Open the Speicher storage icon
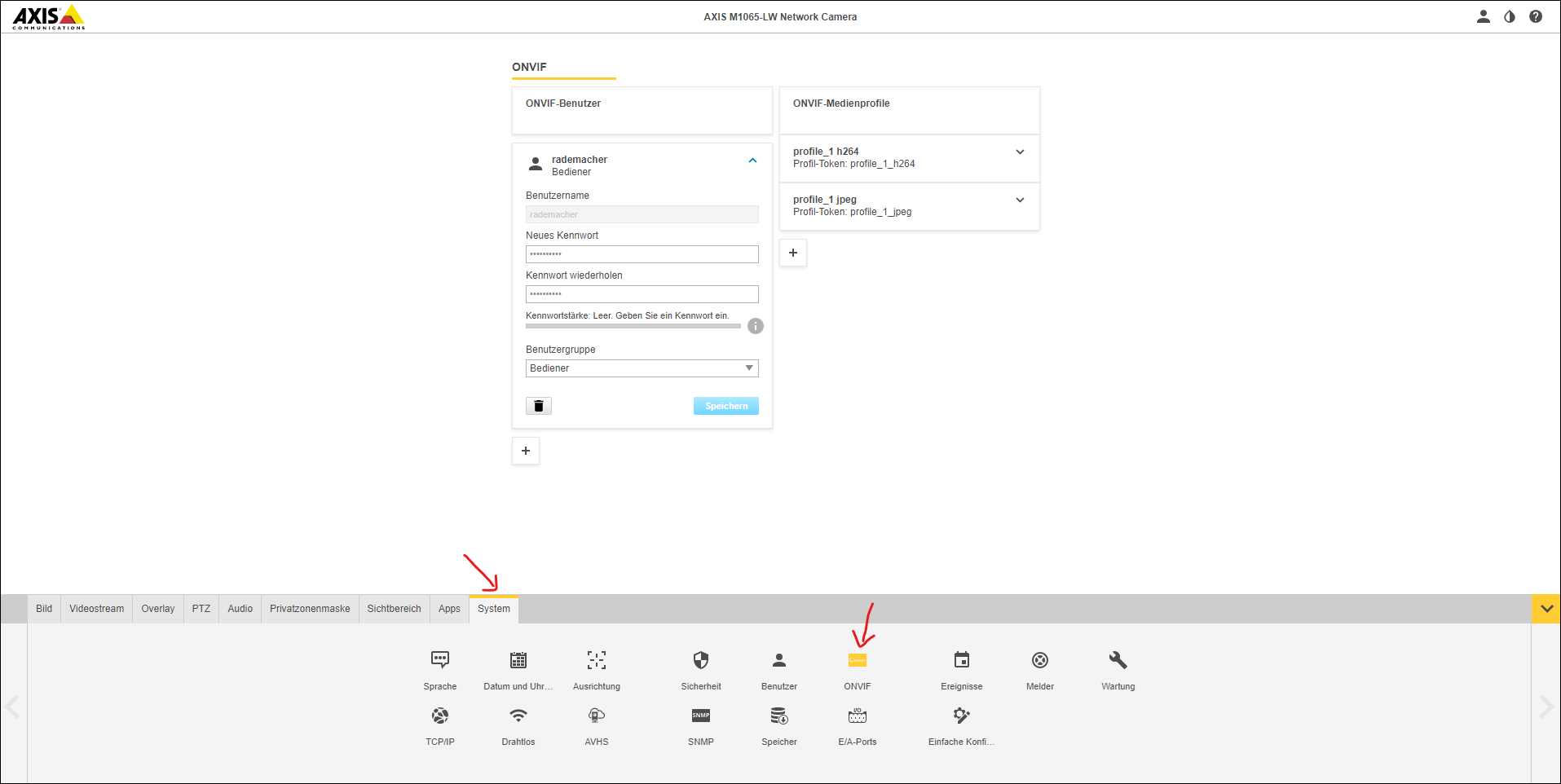This screenshot has width=1561, height=784. [x=779, y=716]
